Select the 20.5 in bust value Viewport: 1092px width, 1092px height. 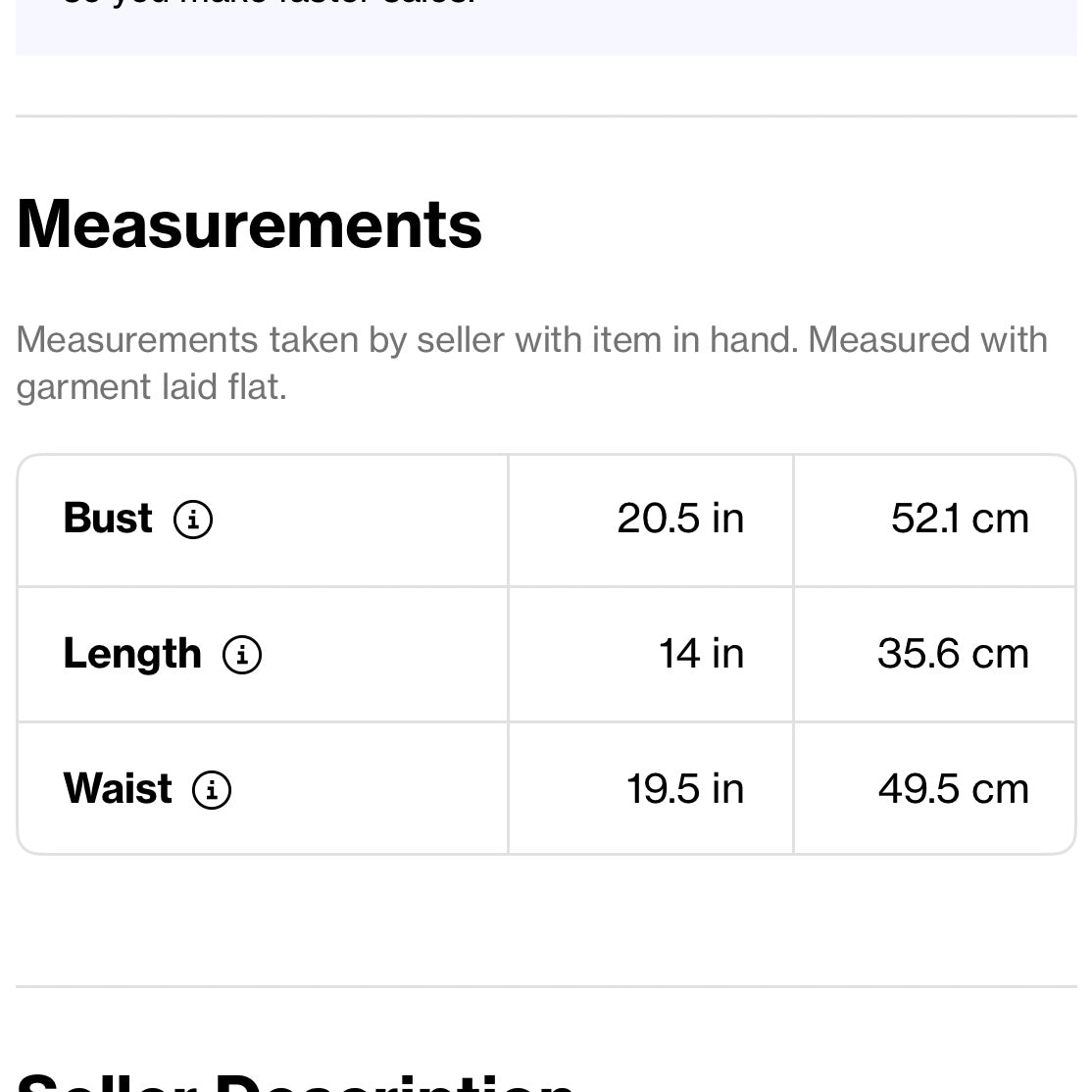point(680,519)
